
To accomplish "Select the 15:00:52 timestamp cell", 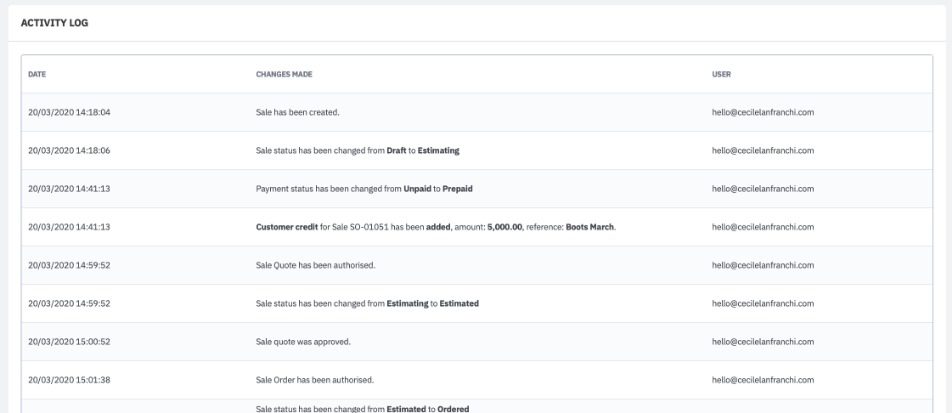I will tap(69, 341).
